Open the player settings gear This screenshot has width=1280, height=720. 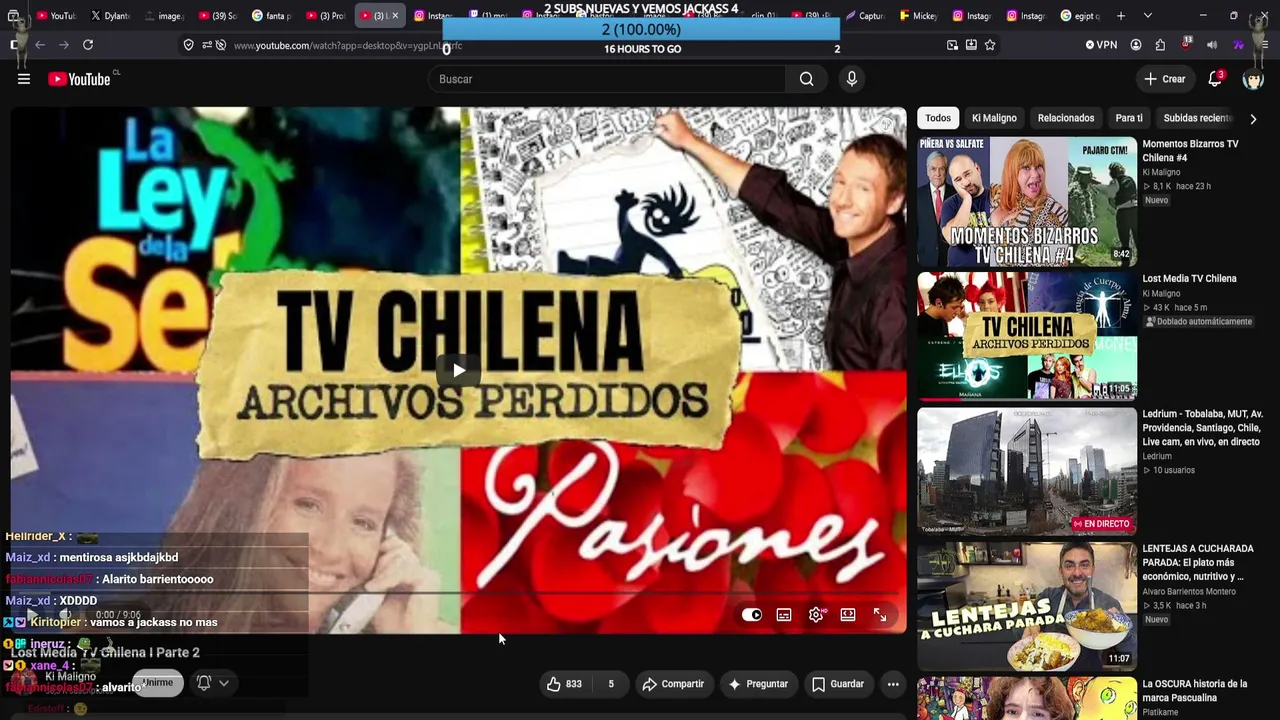tap(816, 615)
